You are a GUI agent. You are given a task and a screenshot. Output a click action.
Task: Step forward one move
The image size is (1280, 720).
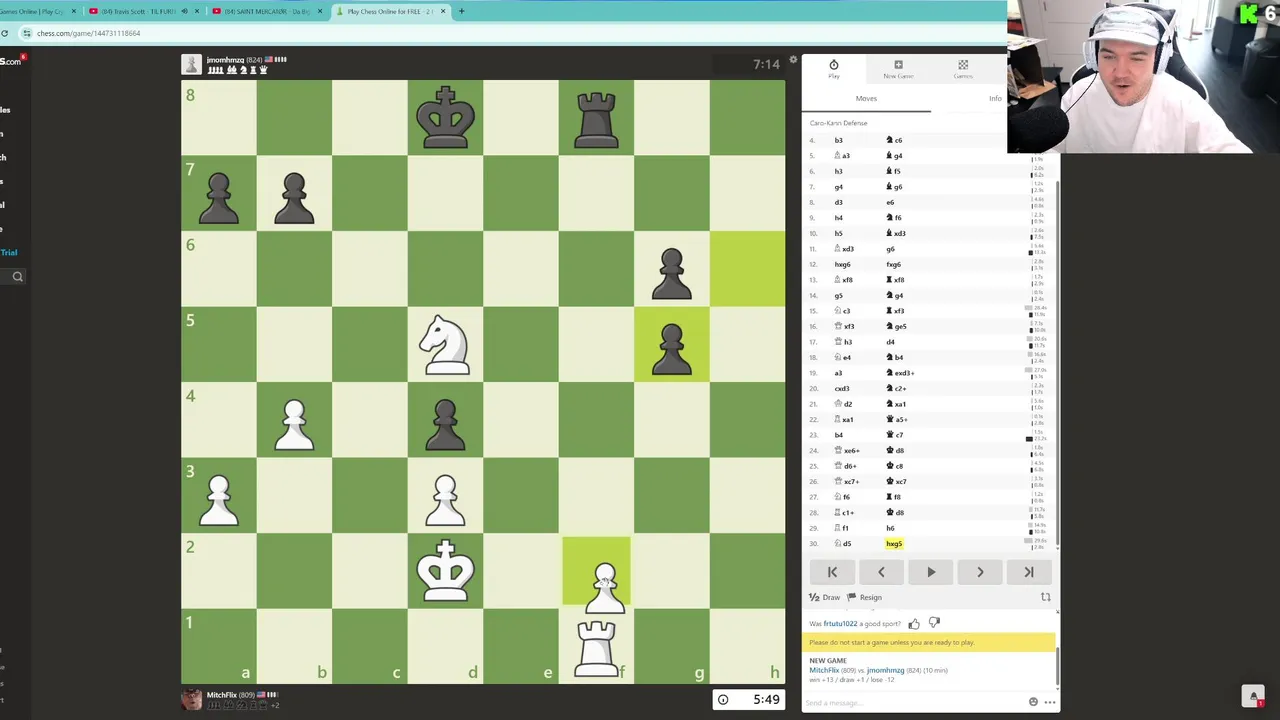point(980,572)
